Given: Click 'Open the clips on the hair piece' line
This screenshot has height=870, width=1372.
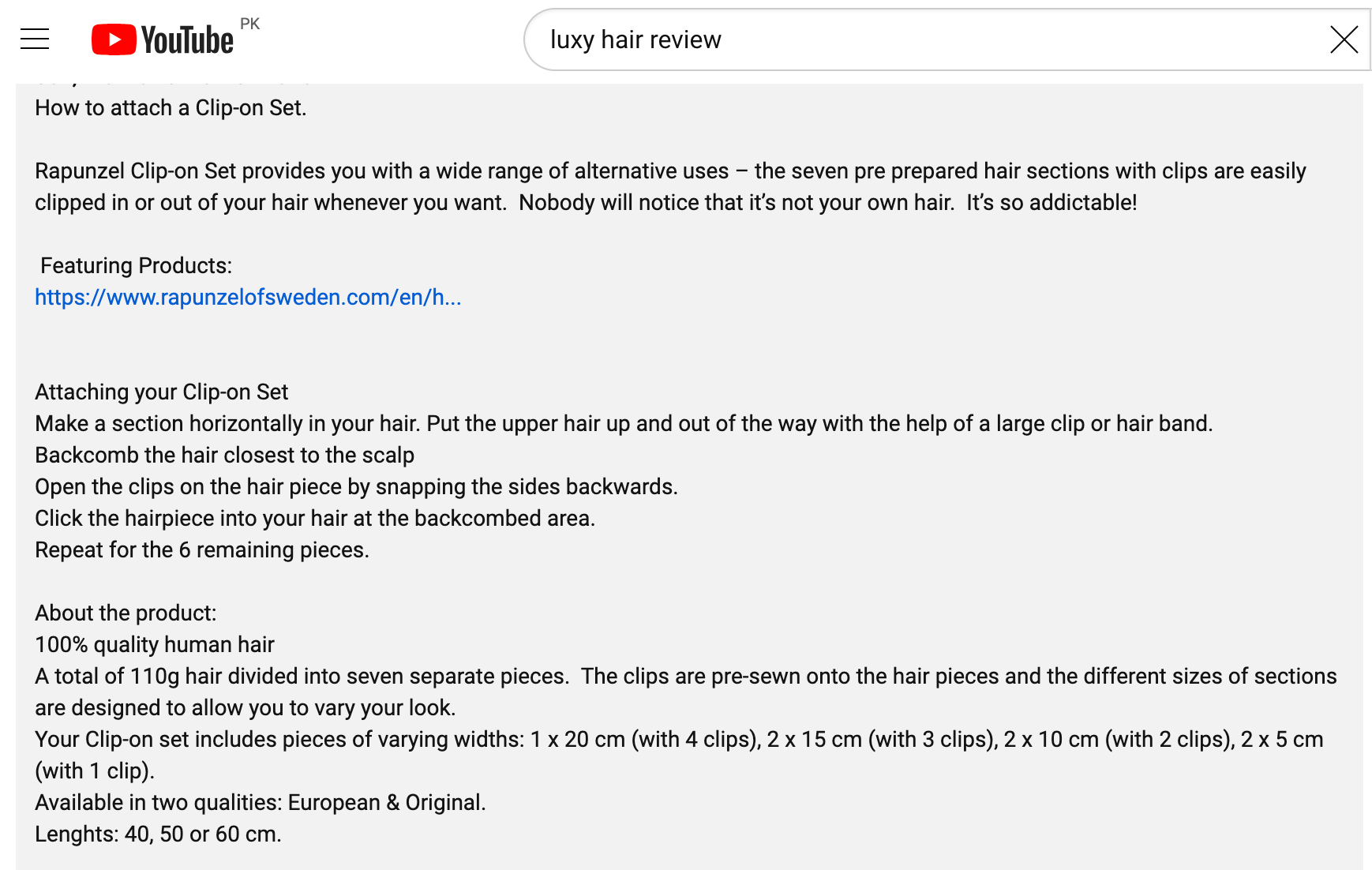Looking at the screenshot, I should tap(356, 487).
